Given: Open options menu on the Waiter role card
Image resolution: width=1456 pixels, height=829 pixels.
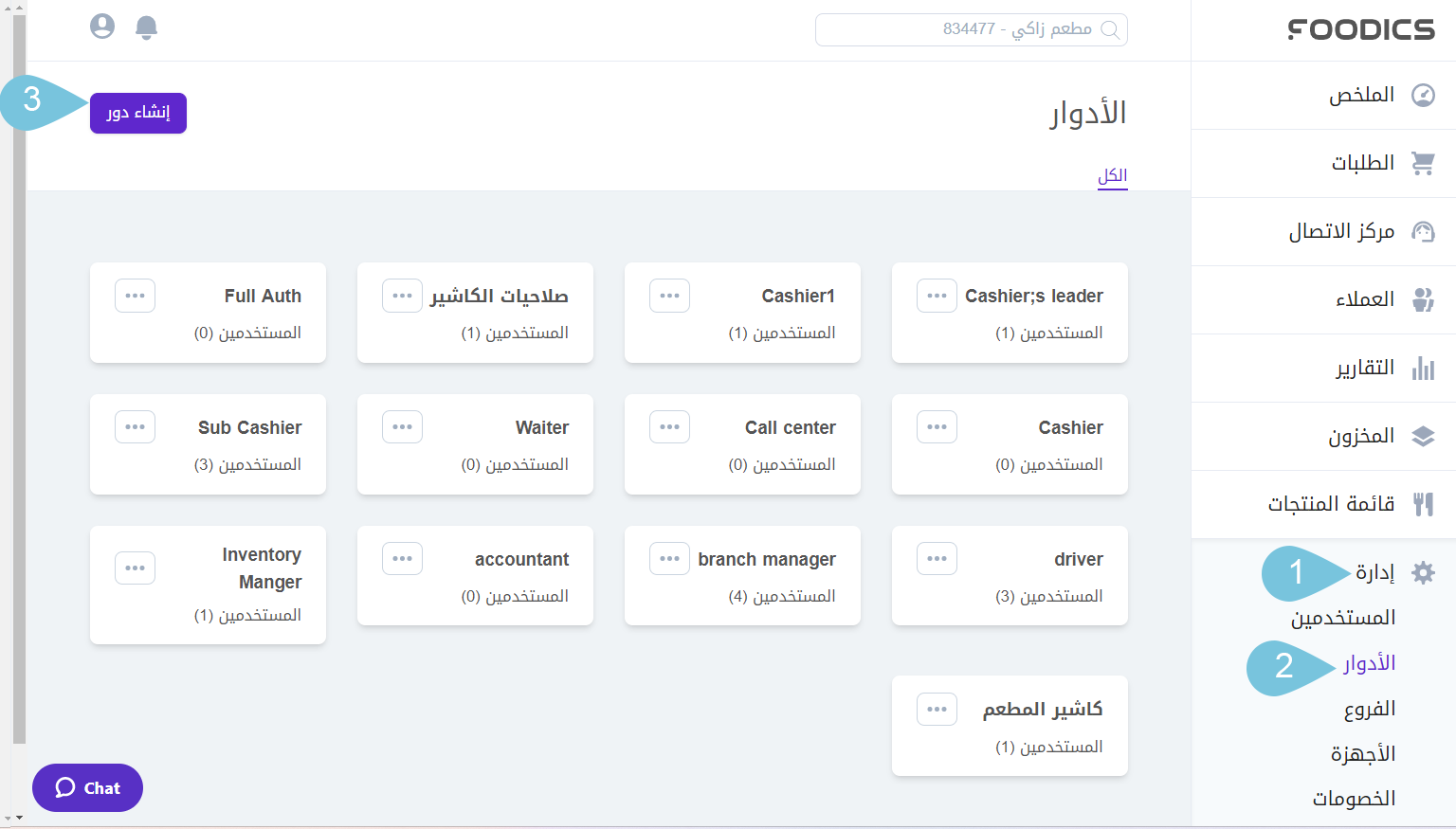Looking at the screenshot, I should 402,426.
